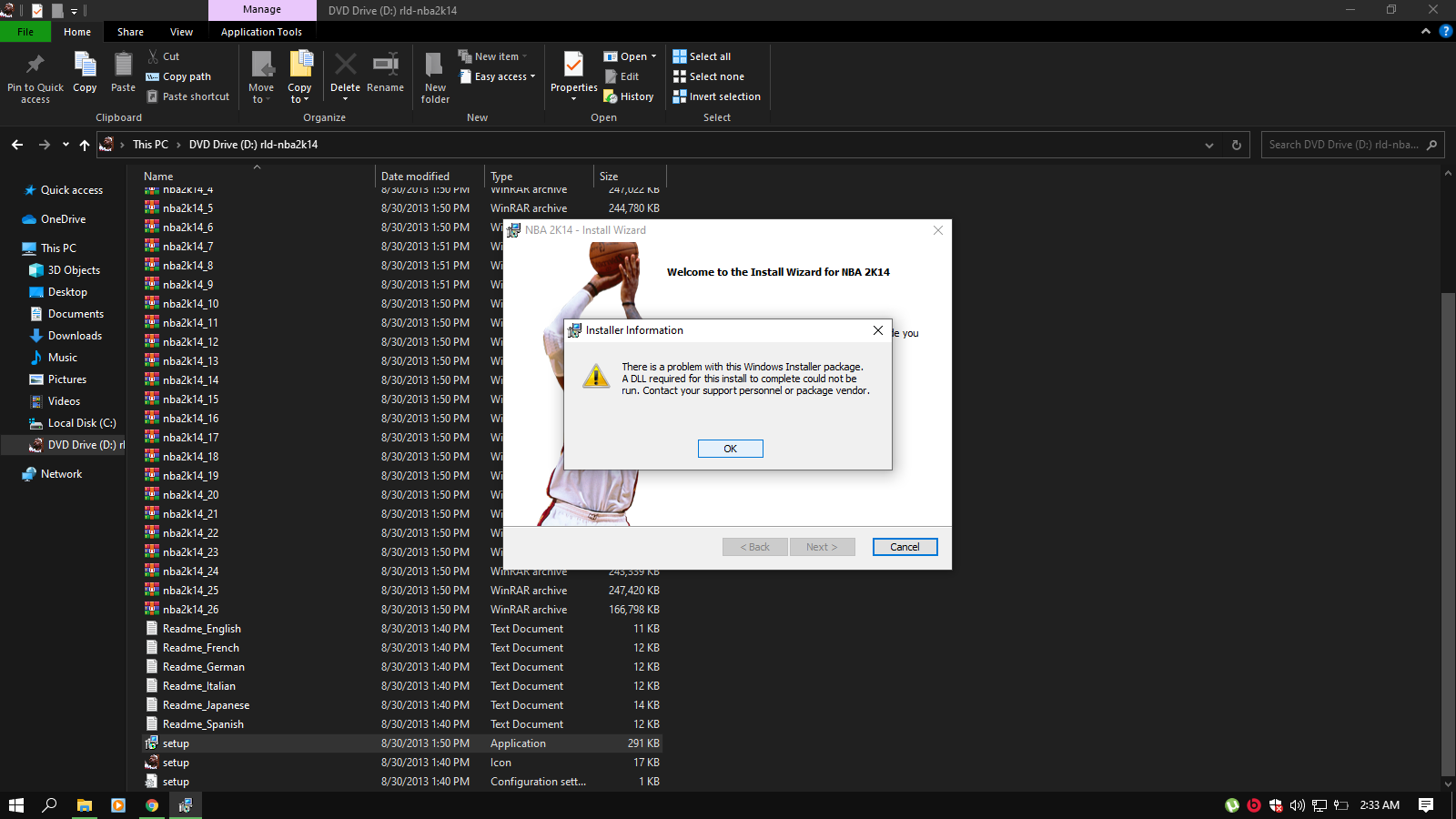Sort by the Size column header
1456x819 pixels.
click(630, 177)
